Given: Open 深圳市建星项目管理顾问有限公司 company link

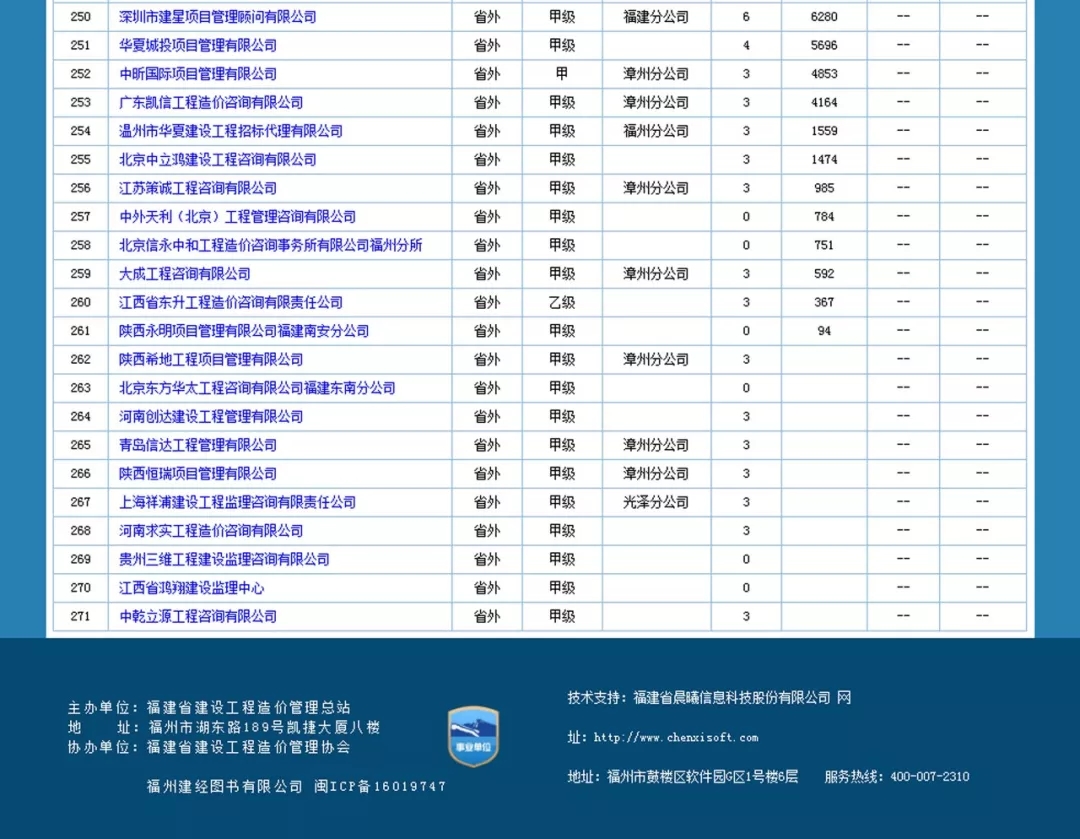Looking at the screenshot, I should tap(217, 17).
